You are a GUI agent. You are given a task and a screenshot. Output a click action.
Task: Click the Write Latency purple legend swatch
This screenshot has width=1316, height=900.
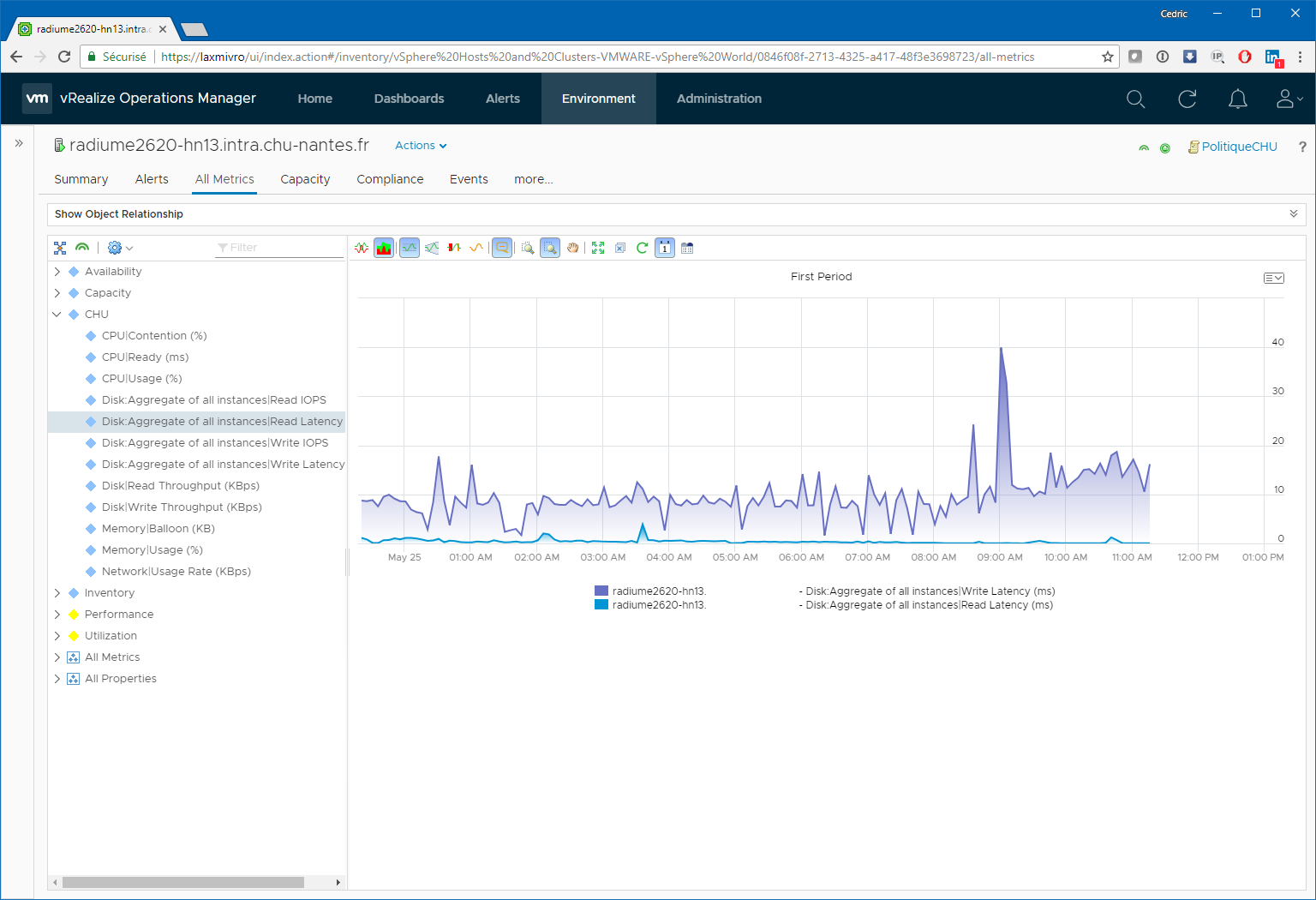coord(601,591)
